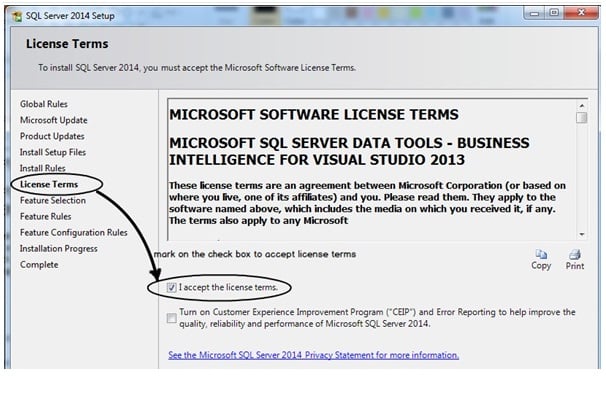Select the Feature Rules step

[x=46, y=217]
